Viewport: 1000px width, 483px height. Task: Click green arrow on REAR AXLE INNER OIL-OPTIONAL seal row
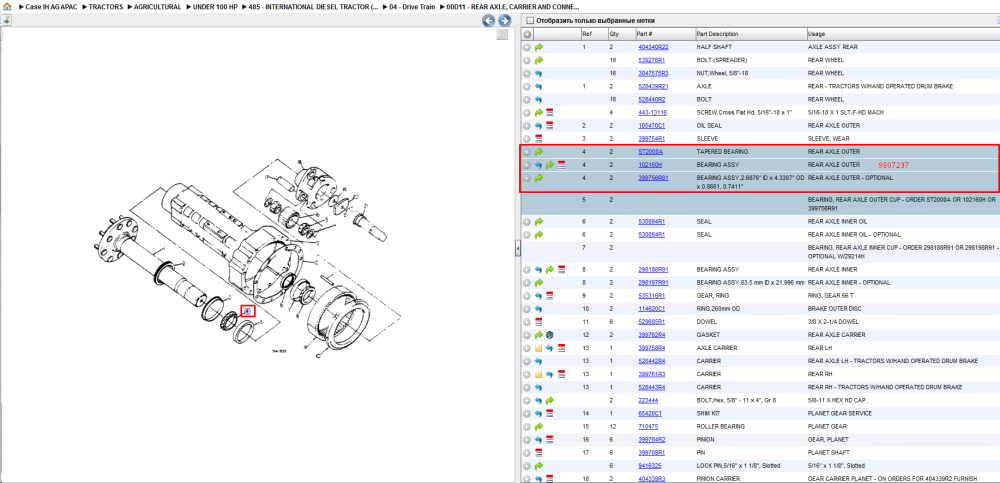[x=538, y=235]
